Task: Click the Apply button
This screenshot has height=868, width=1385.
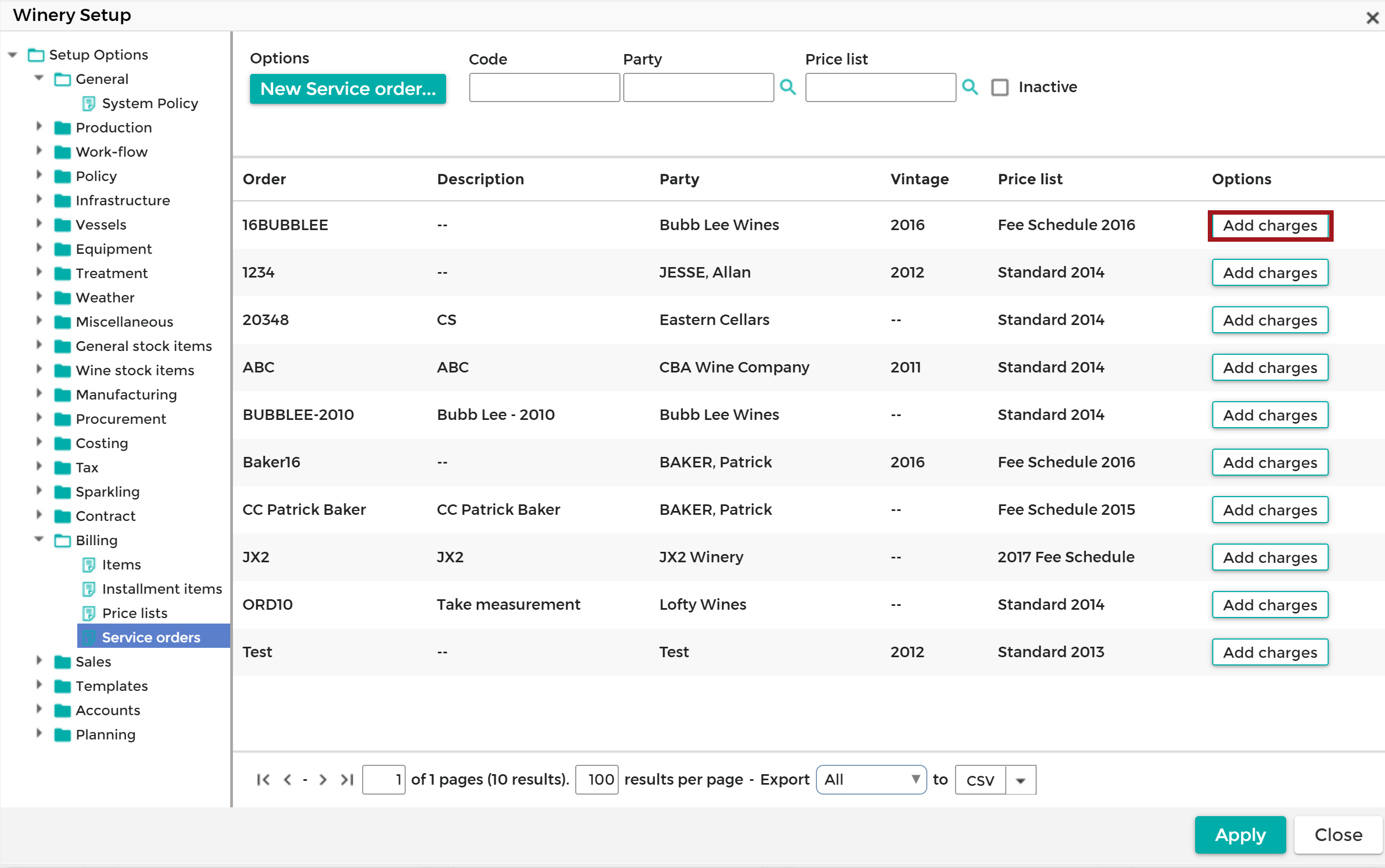Action: click(1240, 835)
